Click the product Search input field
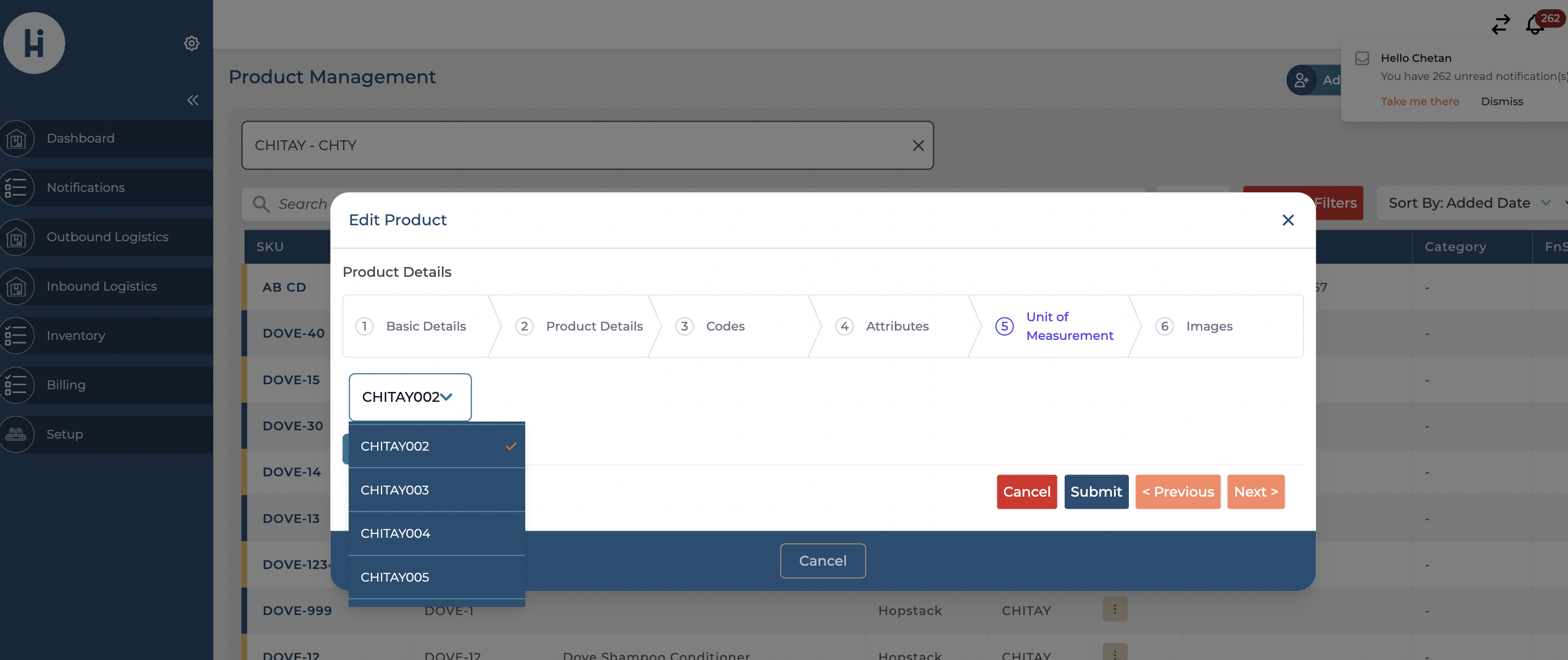 pos(303,204)
